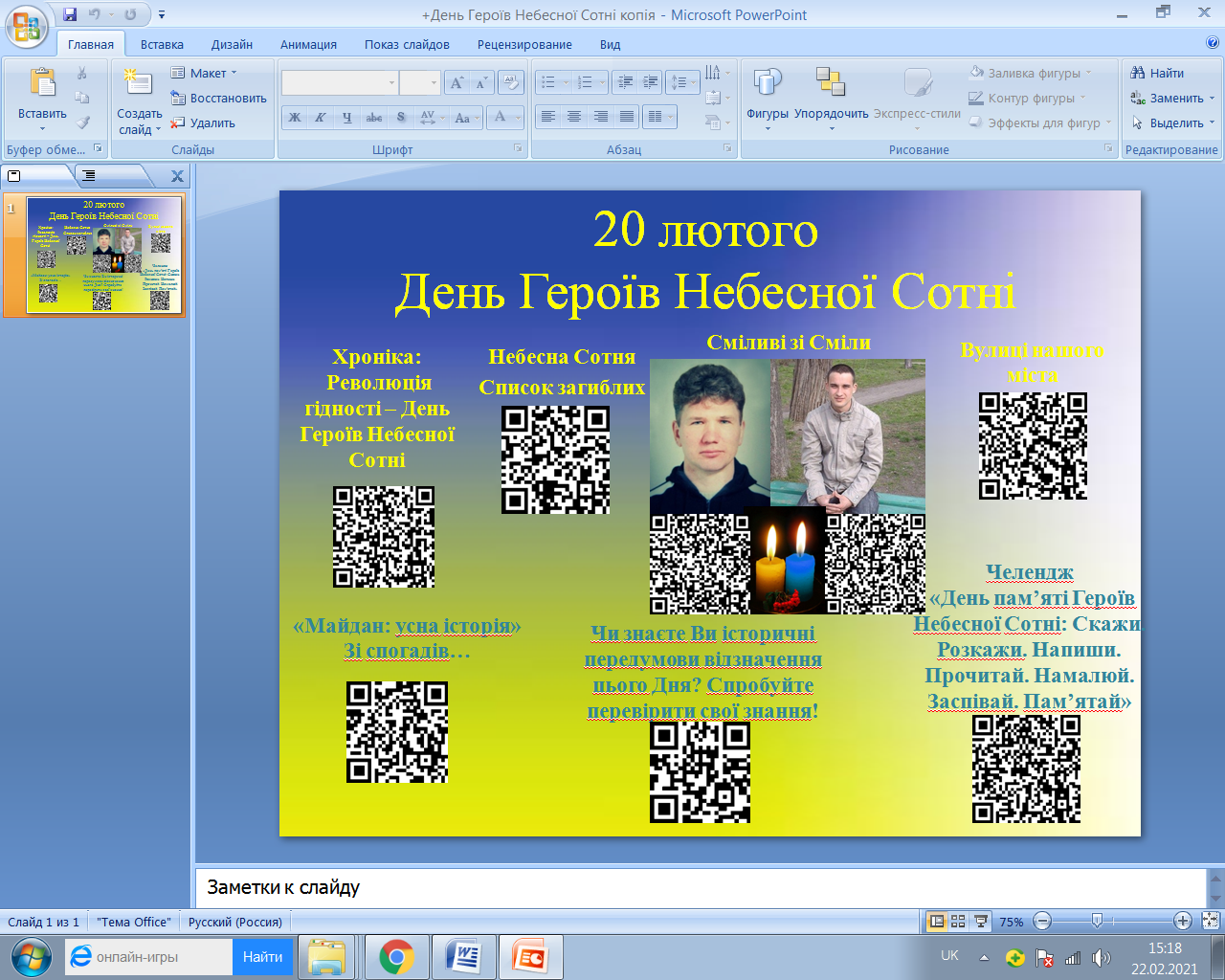Click the Office button logo
This screenshot has width=1225, height=980.
(x=27, y=26)
